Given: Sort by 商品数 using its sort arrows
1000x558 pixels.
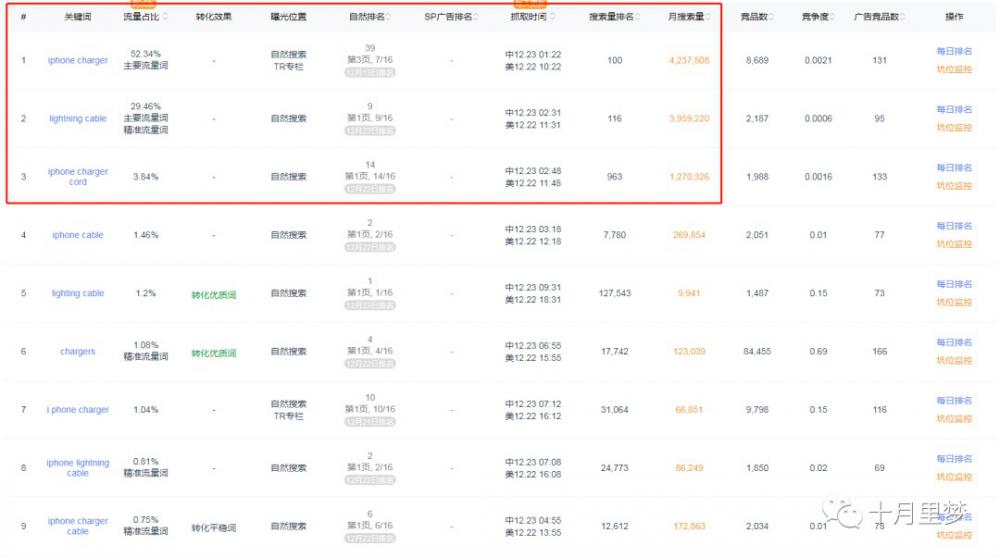Looking at the screenshot, I should tap(771, 17).
